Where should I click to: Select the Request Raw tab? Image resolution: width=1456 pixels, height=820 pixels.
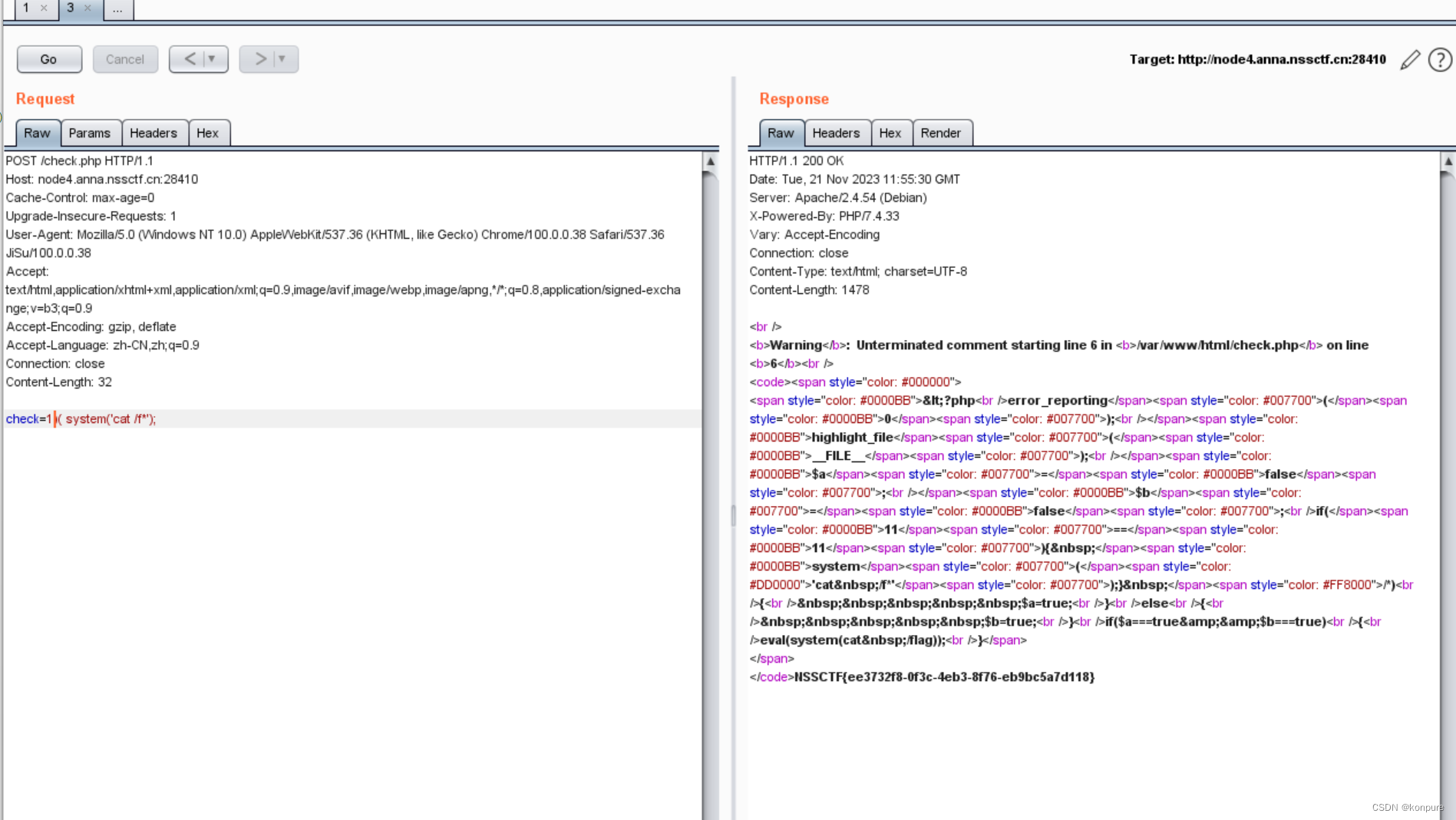point(37,133)
